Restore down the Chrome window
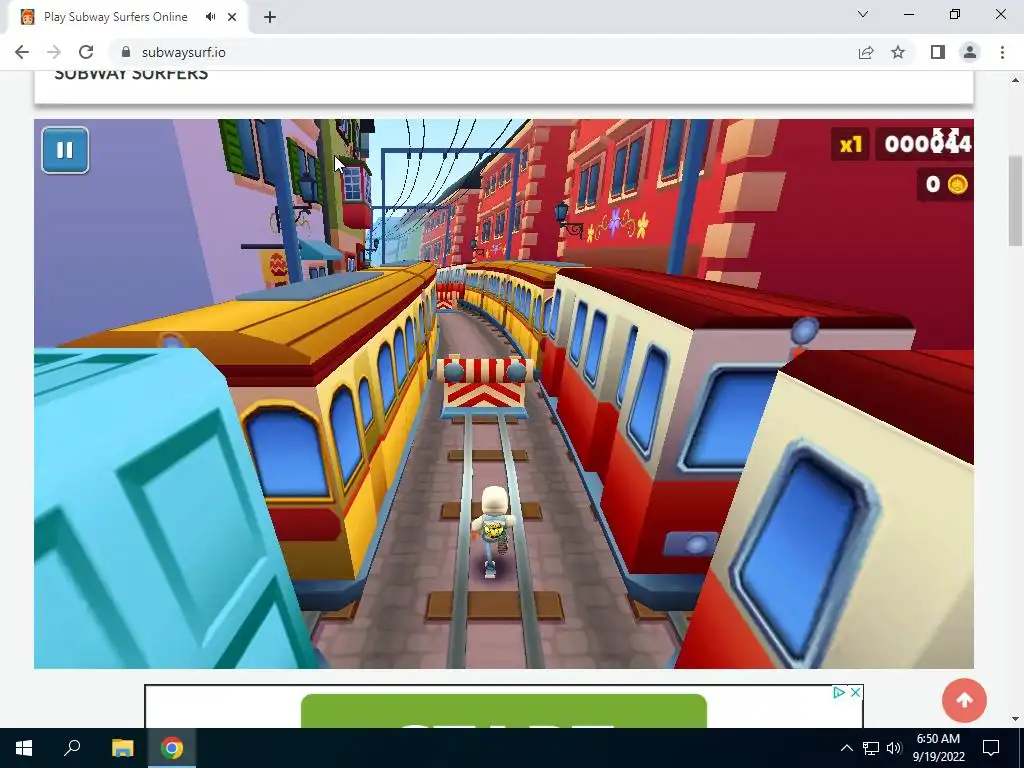This screenshot has height=768, width=1024. click(x=955, y=14)
